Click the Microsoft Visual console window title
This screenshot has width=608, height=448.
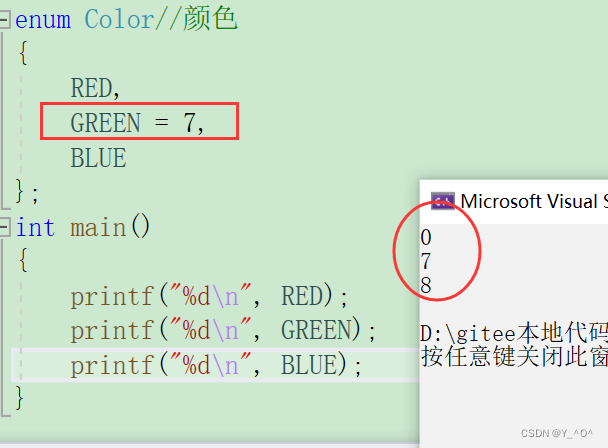click(x=534, y=202)
